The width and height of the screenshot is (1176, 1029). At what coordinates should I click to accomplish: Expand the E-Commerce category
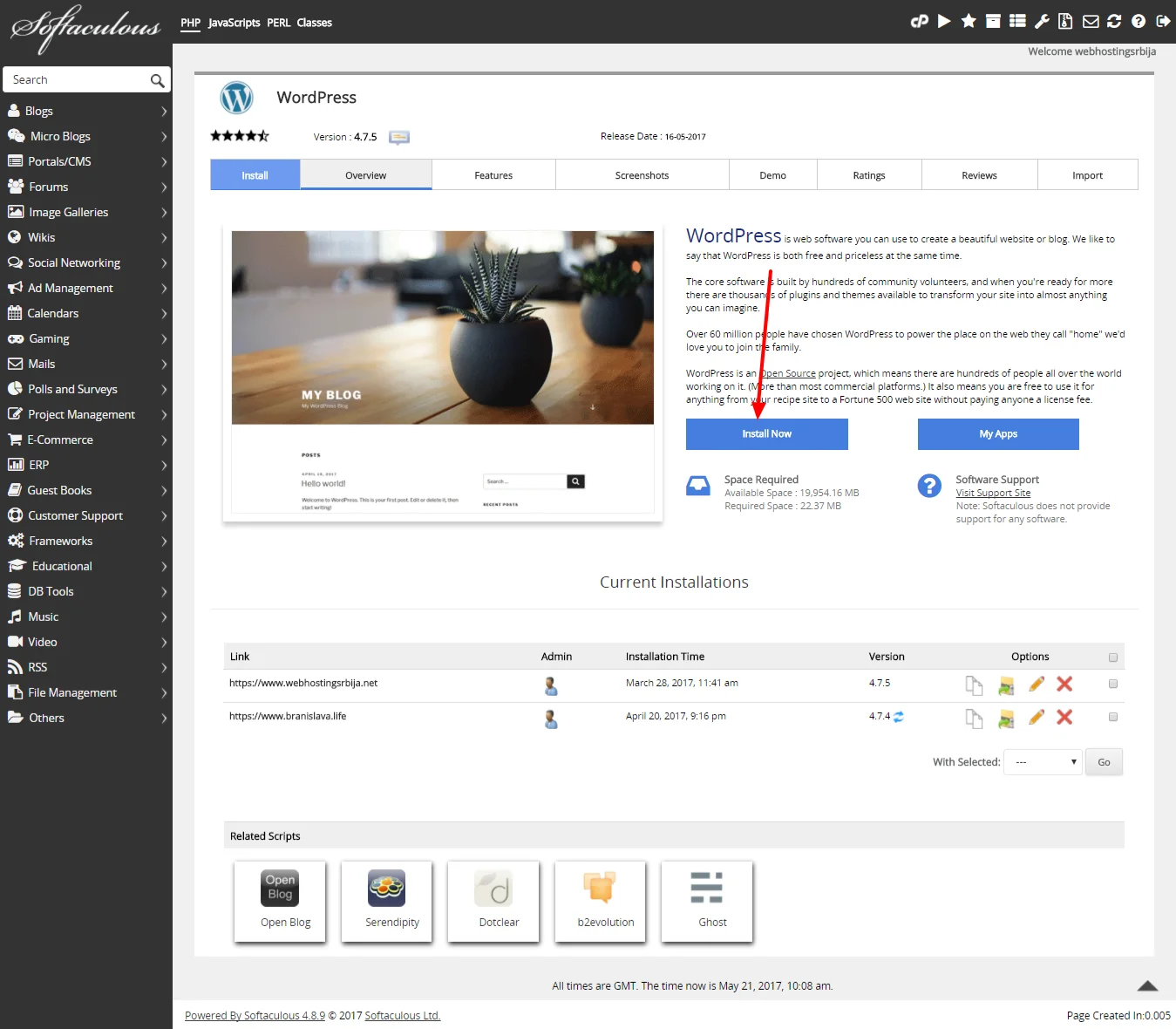click(x=86, y=440)
